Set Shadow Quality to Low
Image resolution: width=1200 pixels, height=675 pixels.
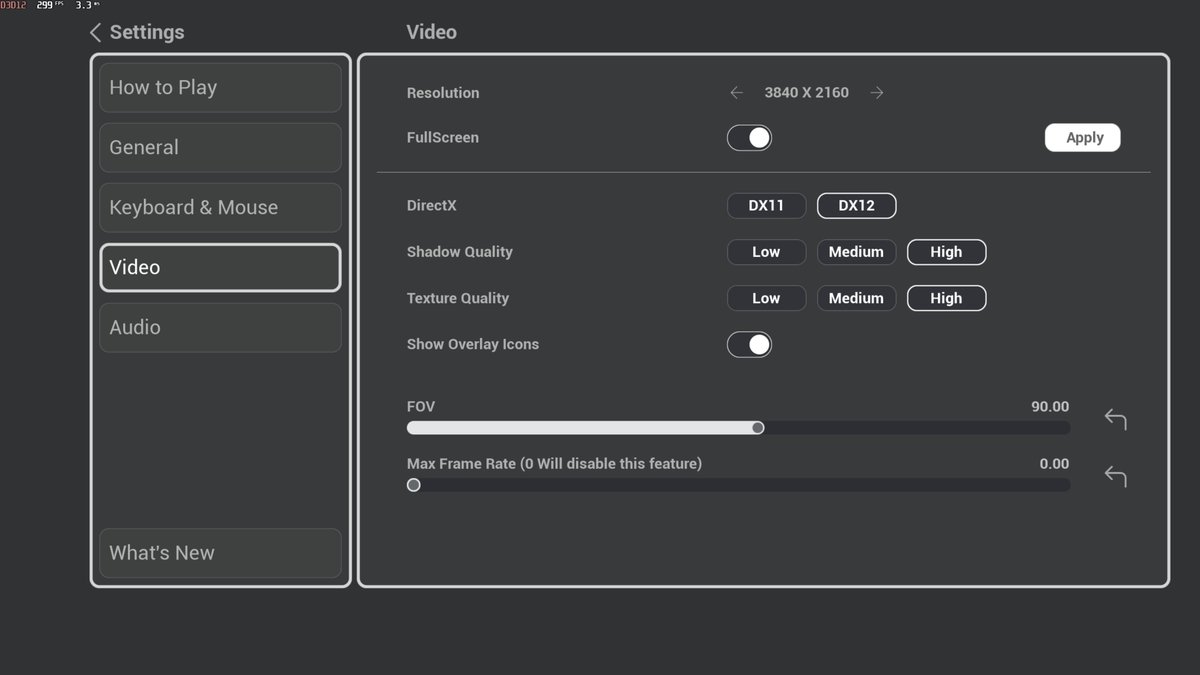coord(766,252)
